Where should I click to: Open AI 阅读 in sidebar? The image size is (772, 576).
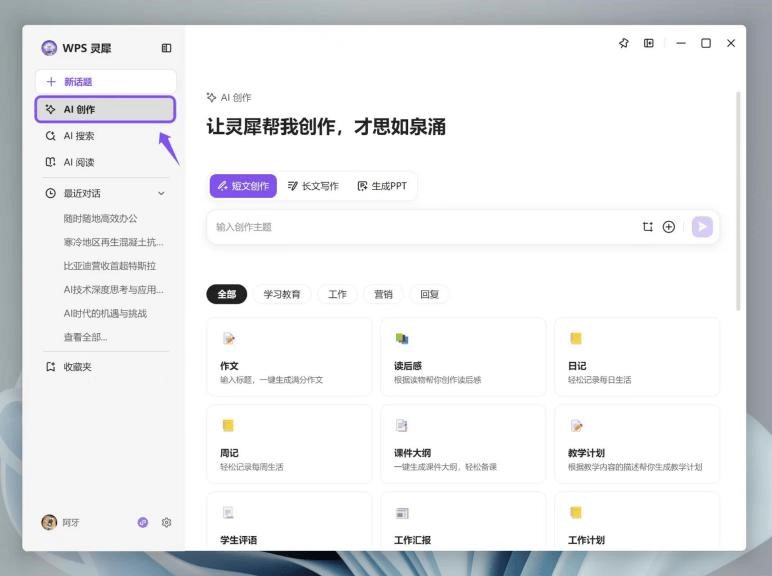[x=105, y=162]
